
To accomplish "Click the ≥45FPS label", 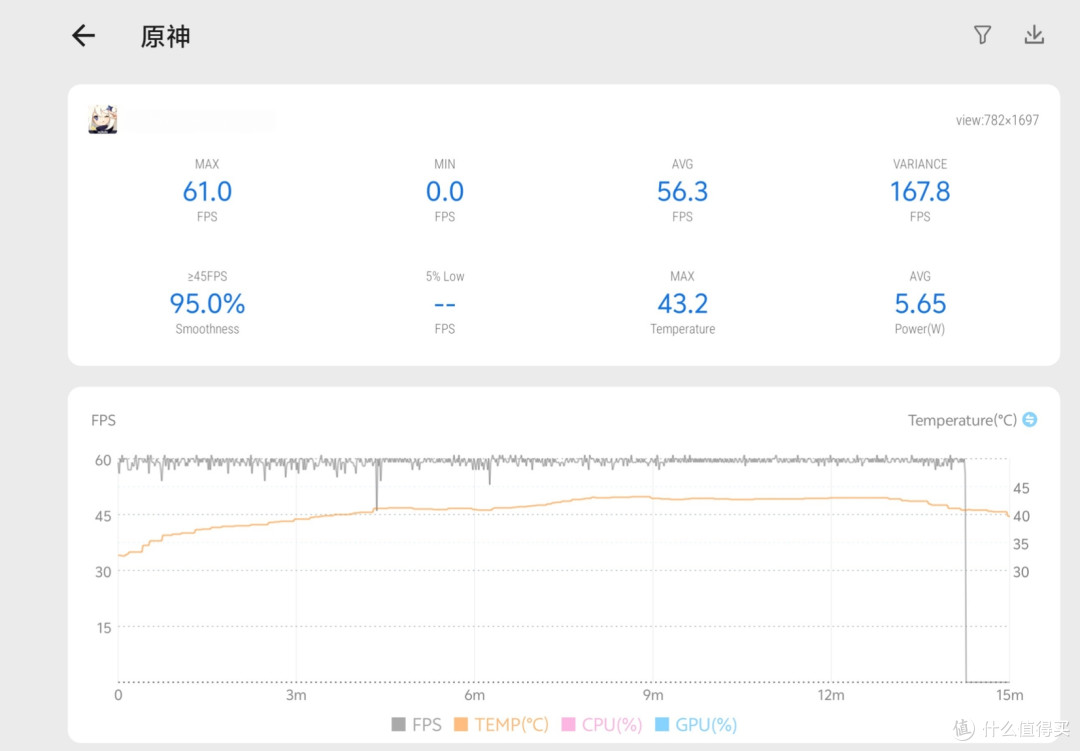I will pos(207,276).
